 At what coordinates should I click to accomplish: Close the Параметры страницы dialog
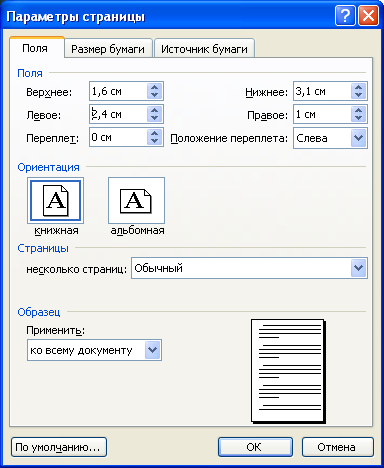point(368,16)
